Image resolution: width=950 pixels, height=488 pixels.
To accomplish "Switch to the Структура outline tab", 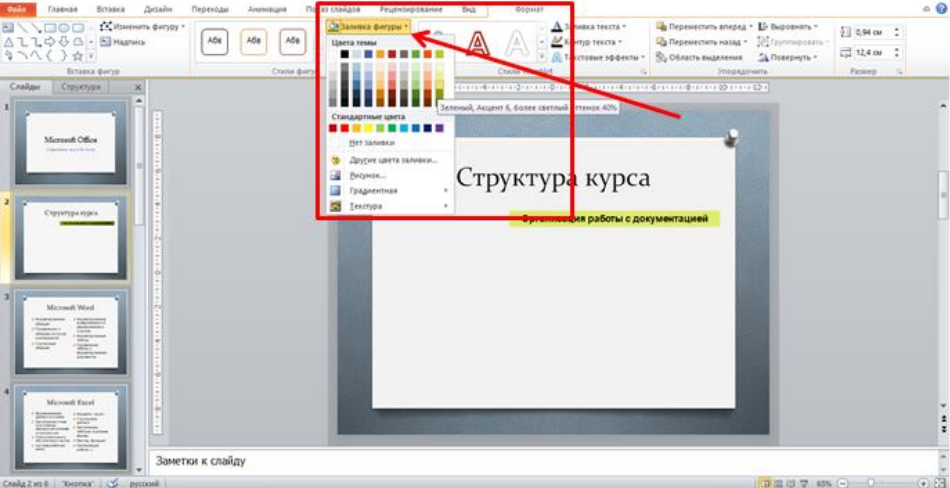I will pos(80,88).
